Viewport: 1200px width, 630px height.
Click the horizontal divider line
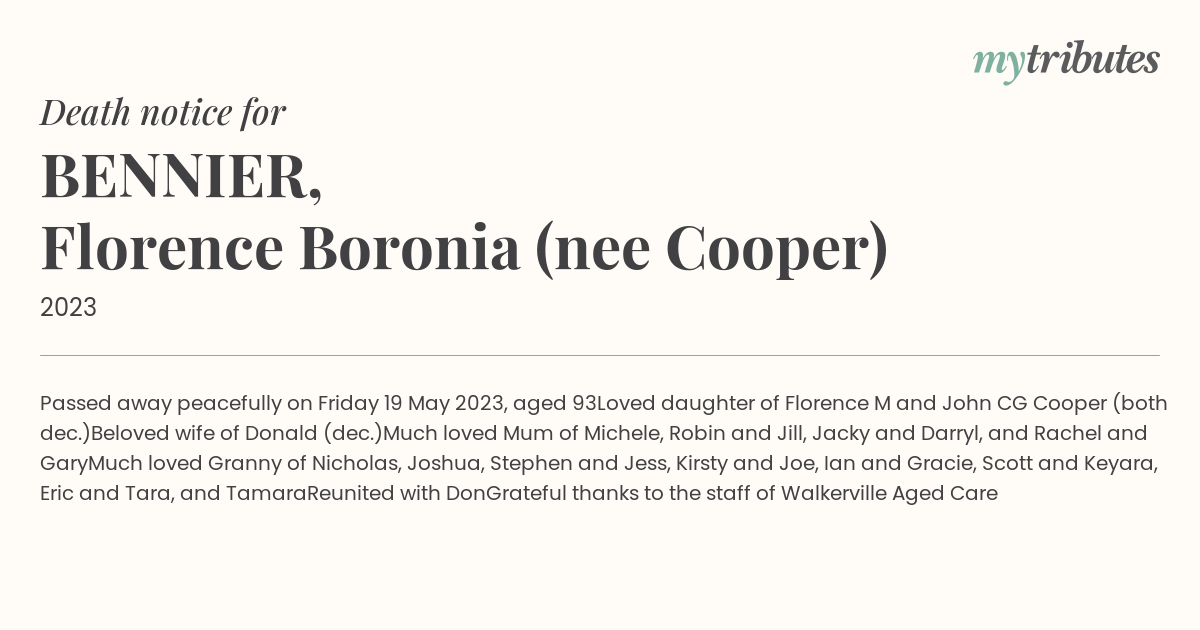600,355
